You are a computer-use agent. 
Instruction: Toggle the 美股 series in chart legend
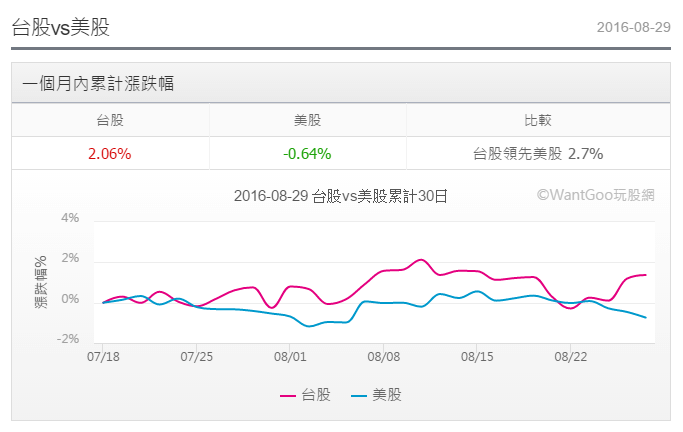388,395
